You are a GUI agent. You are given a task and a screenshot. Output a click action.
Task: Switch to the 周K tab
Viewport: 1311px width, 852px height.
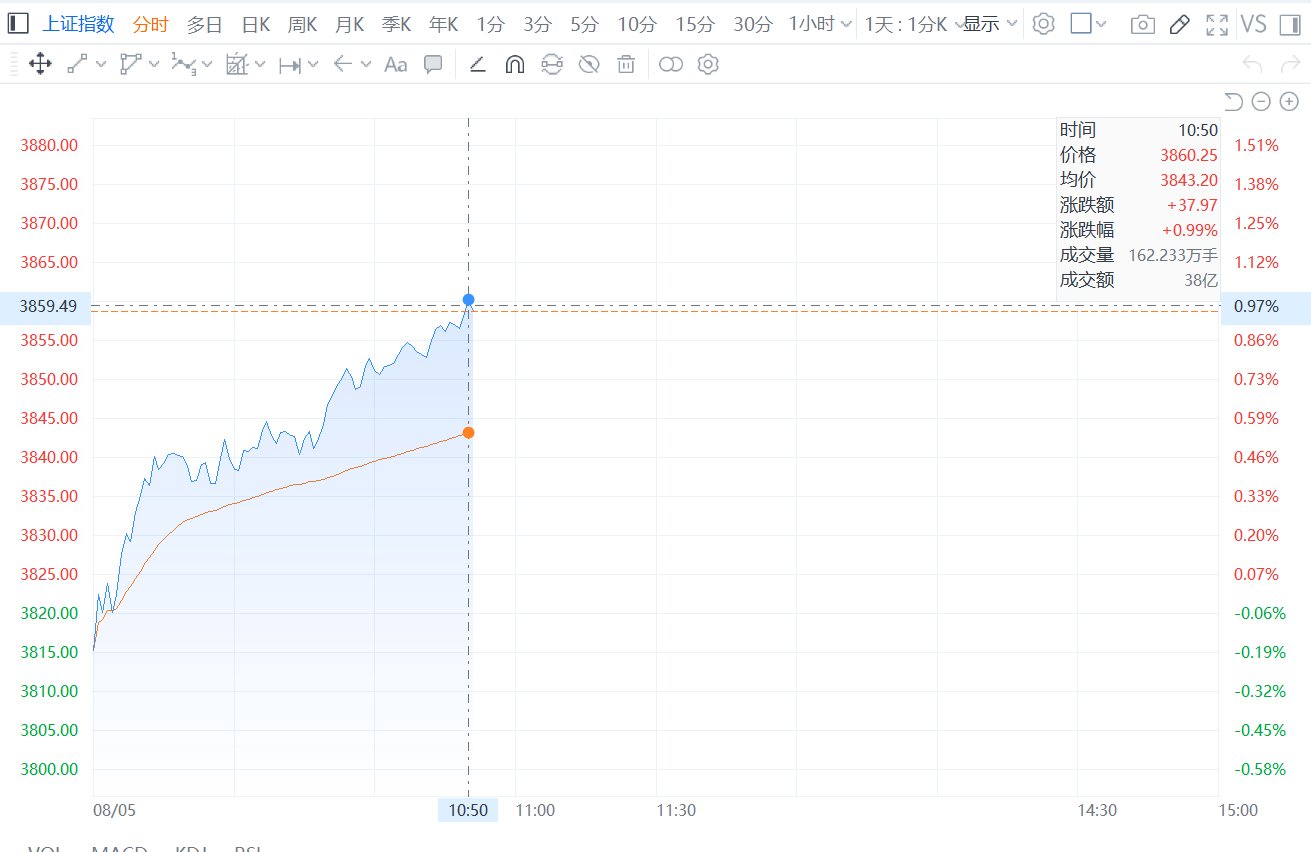pyautogui.click(x=303, y=24)
